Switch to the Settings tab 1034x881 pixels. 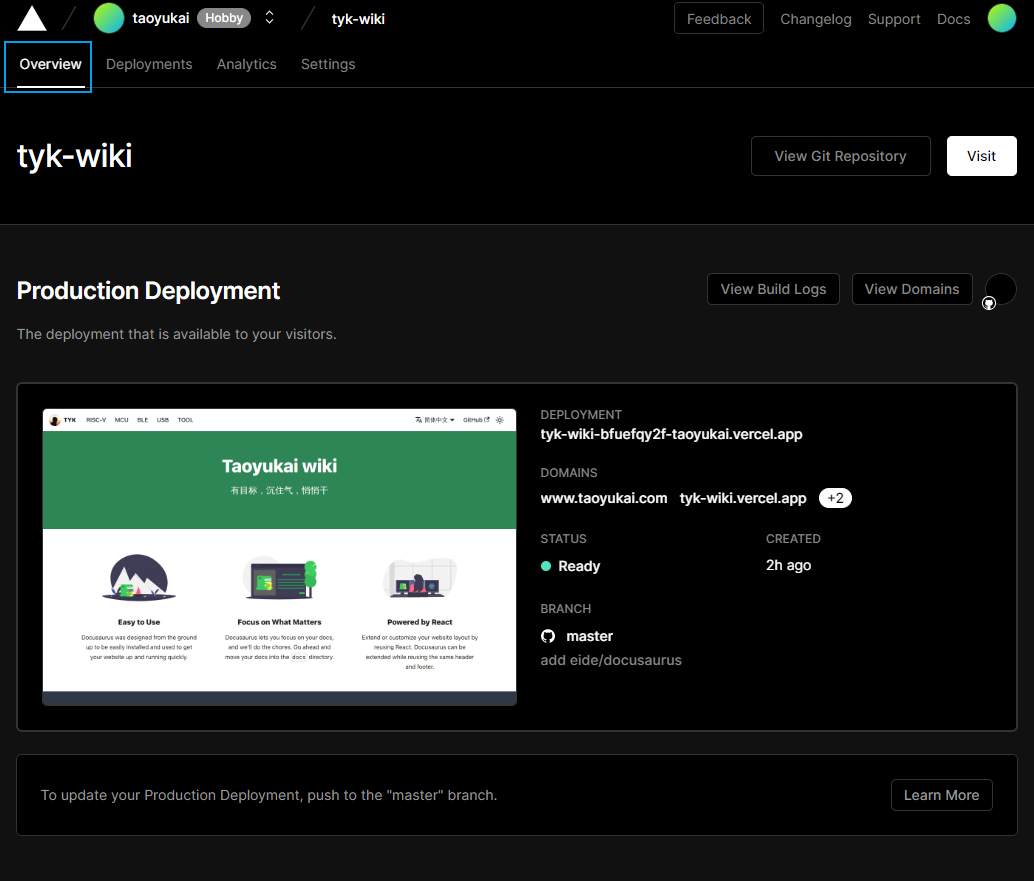[328, 65]
